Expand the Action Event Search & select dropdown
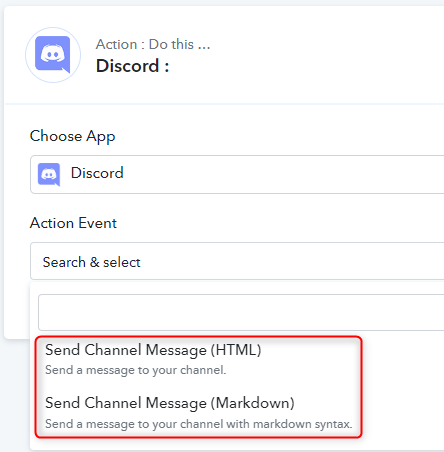The width and height of the screenshot is (444, 452). (237, 261)
